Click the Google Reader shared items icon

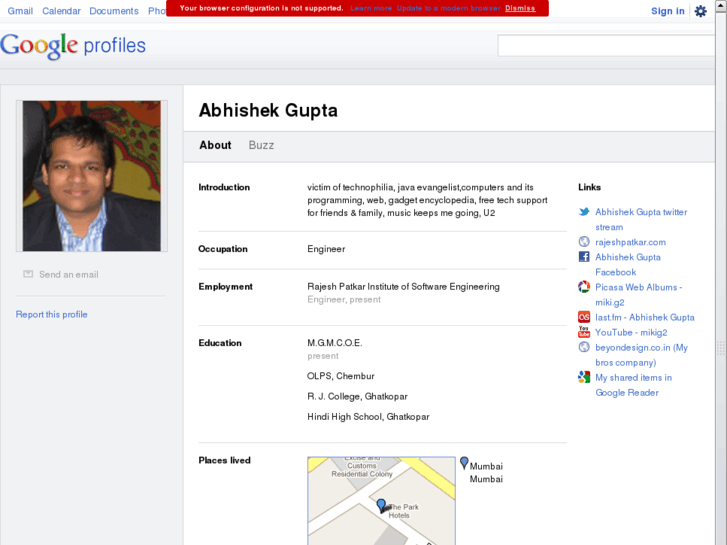pos(584,377)
